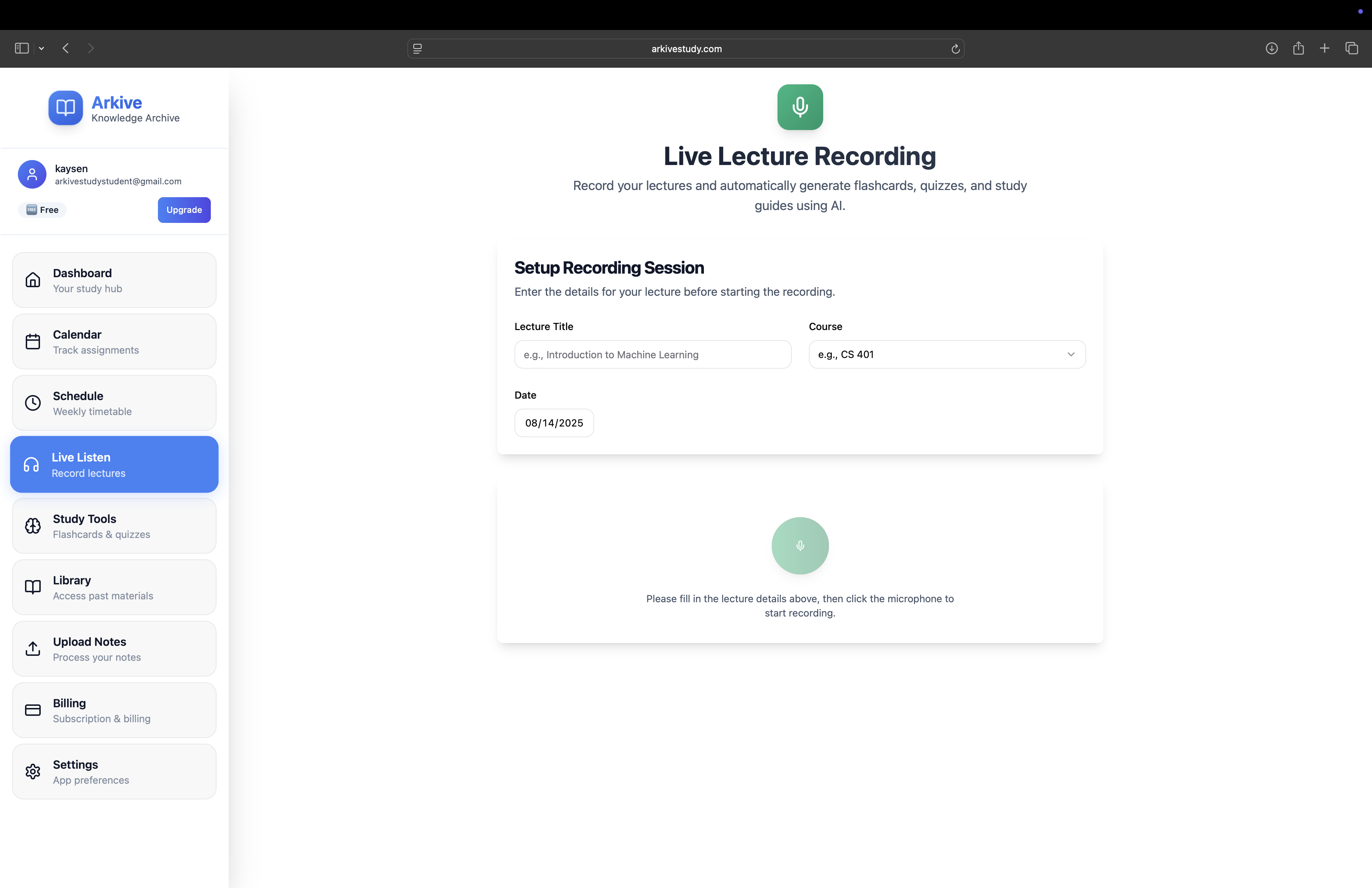The image size is (1372, 888).
Task: Click the arkivestudy.com address bar
Action: click(x=685, y=49)
